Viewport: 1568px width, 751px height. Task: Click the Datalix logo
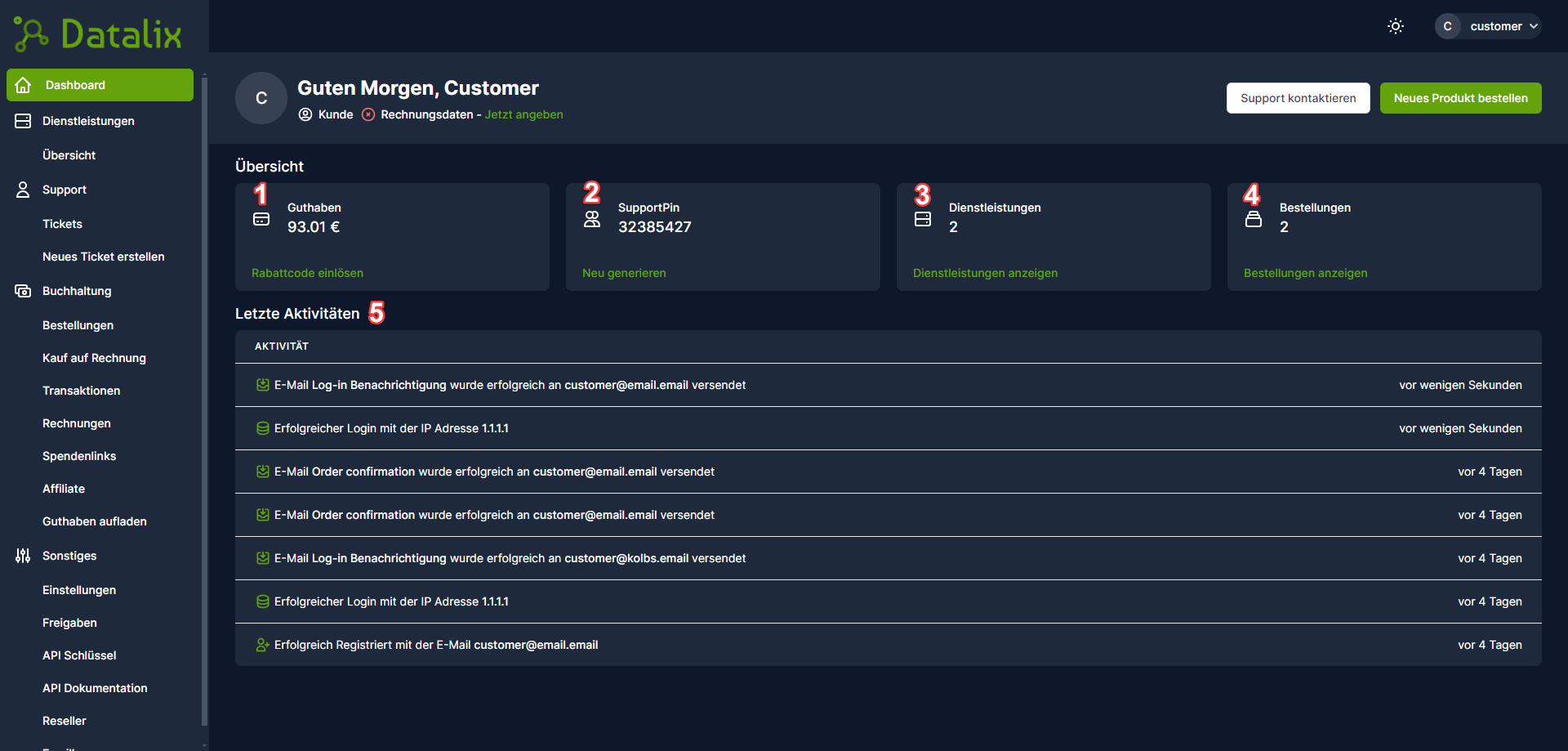[98, 34]
